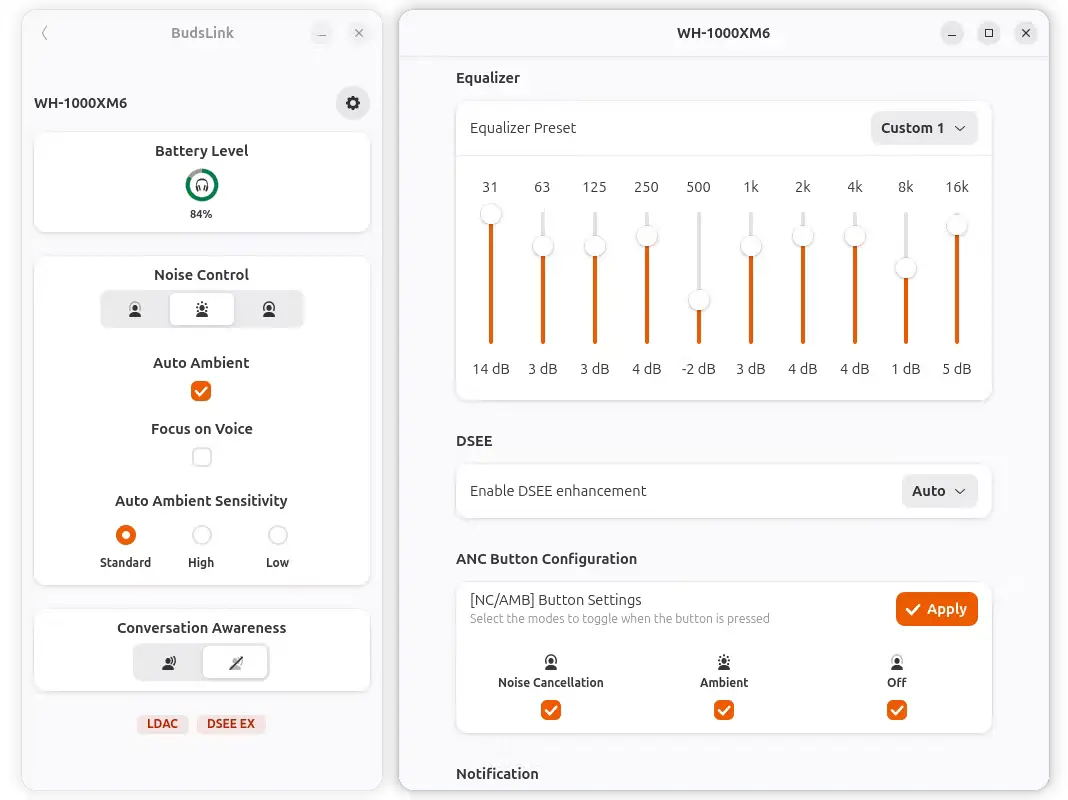The width and height of the screenshot is (1068, 800).
Task: Go back in the BudsLink window
Action: [x=44, y=33]
